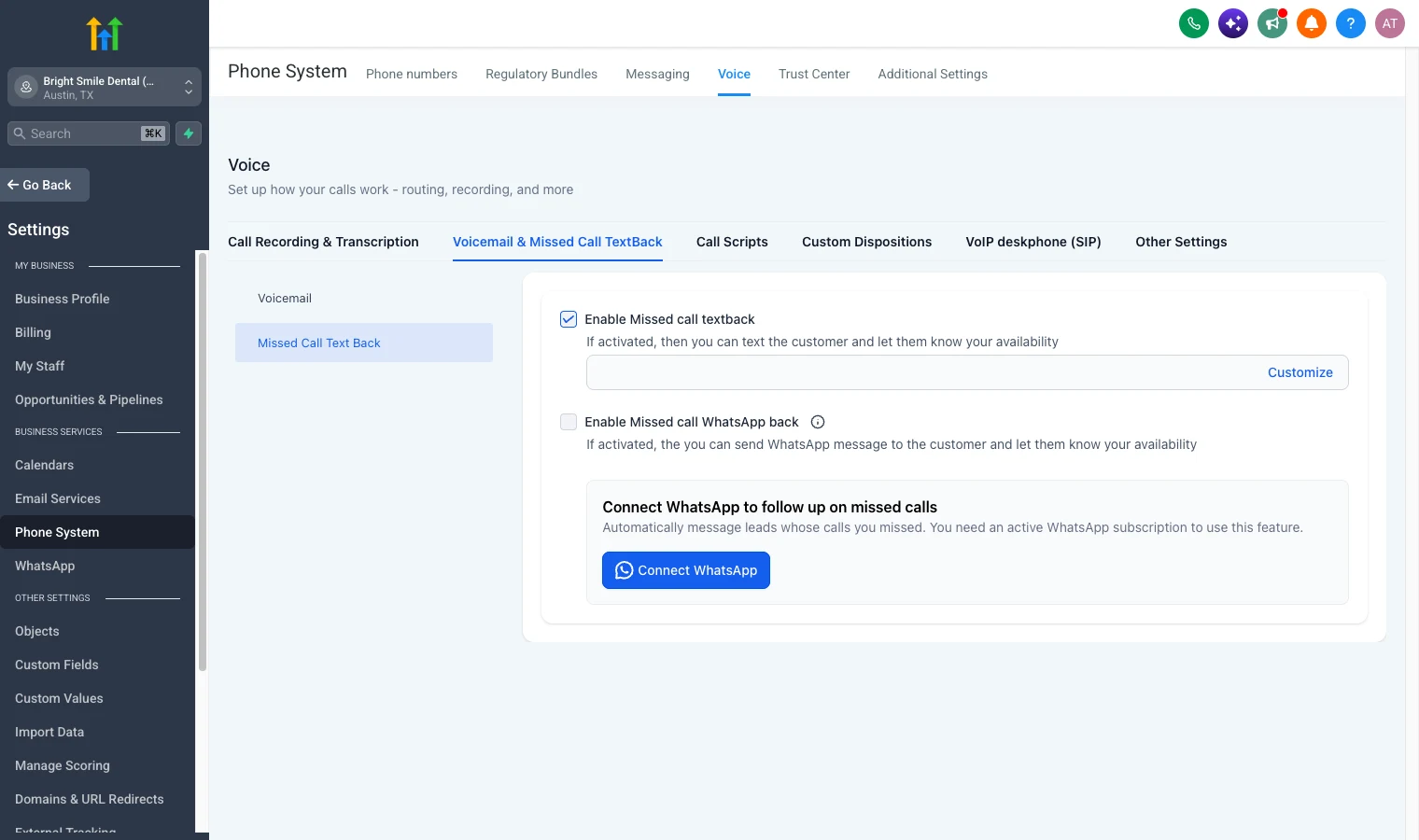Open the AT user avatar menu

pyautogui.click(x=1390, y=23)
